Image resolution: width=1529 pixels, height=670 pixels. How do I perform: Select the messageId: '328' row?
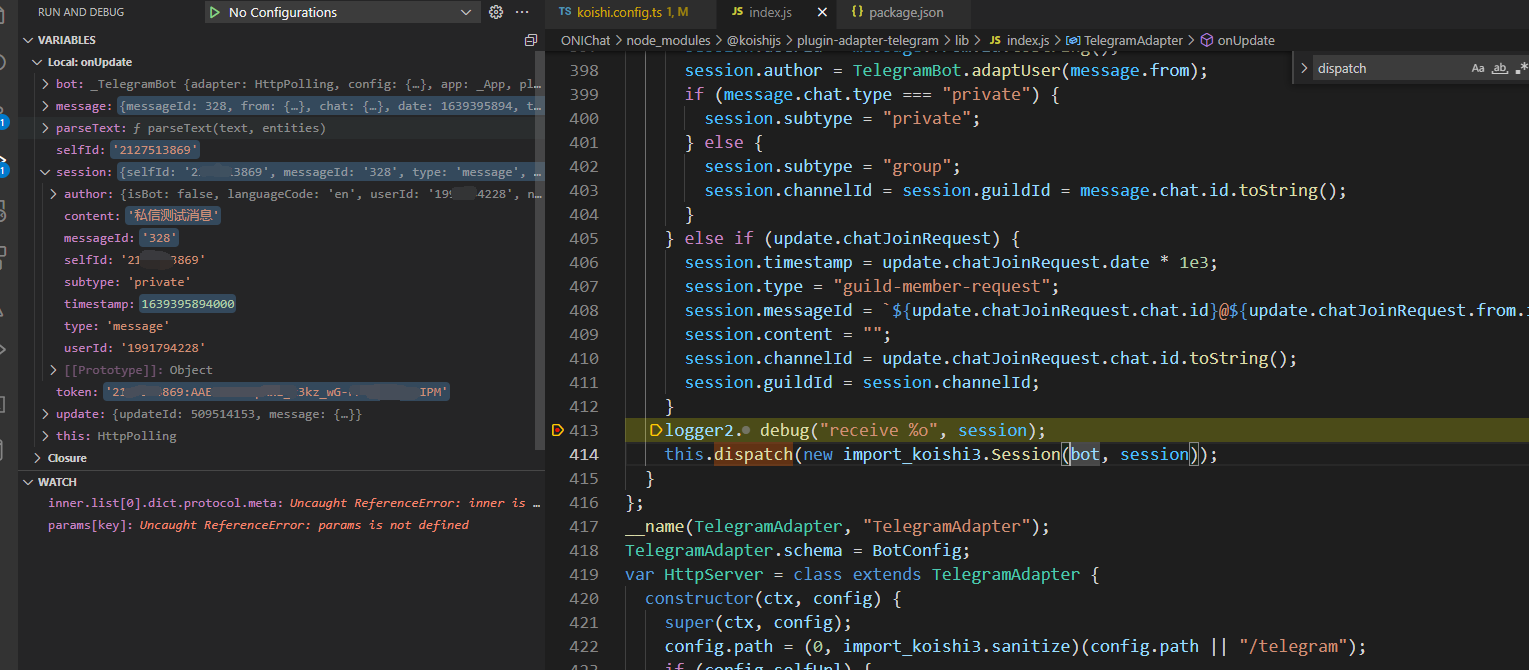(283, 238)
